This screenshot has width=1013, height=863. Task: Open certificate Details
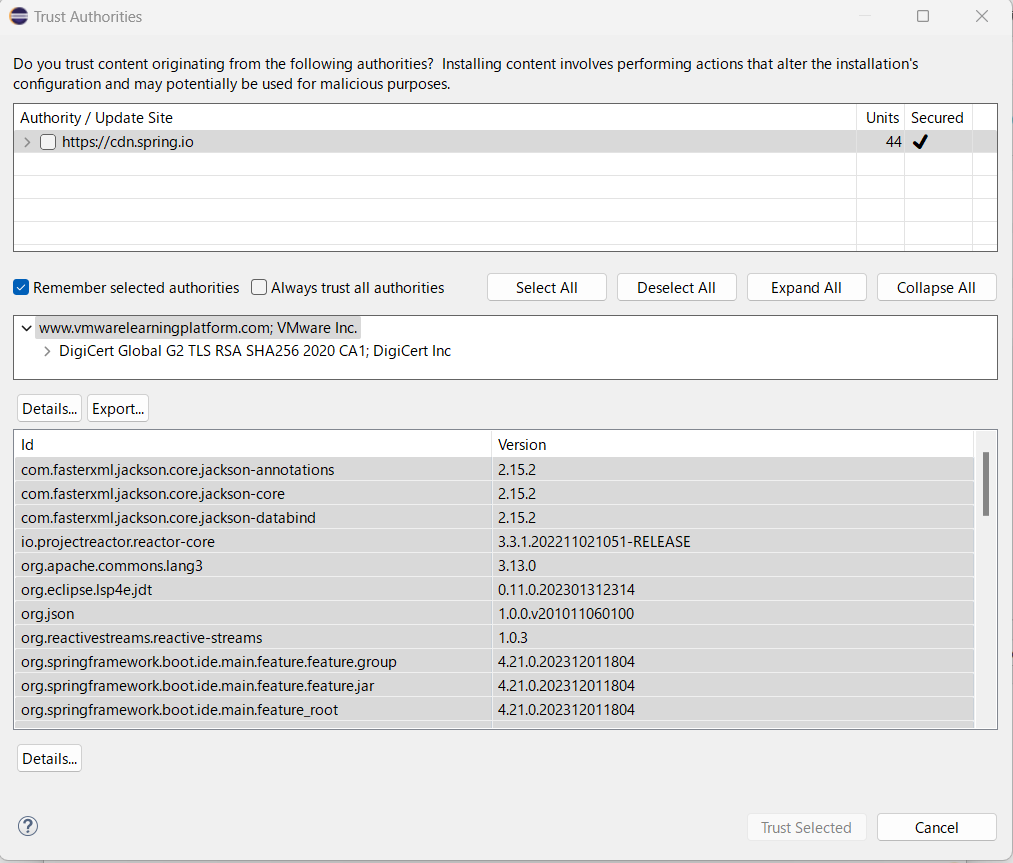[x=49, y=408]
